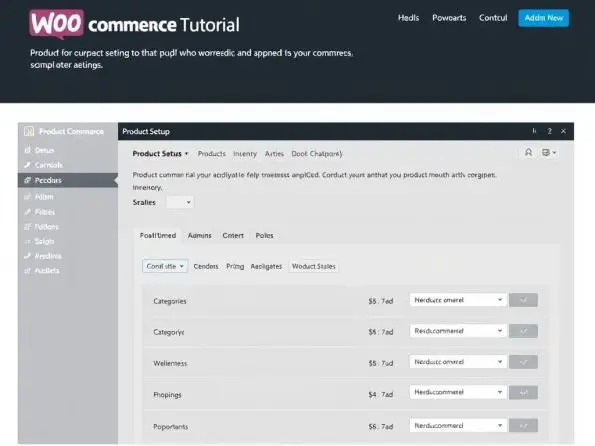The height and width of the screenshot is (446, 595).
Task: Select the Woduct Stales filter
Action: 313,266
